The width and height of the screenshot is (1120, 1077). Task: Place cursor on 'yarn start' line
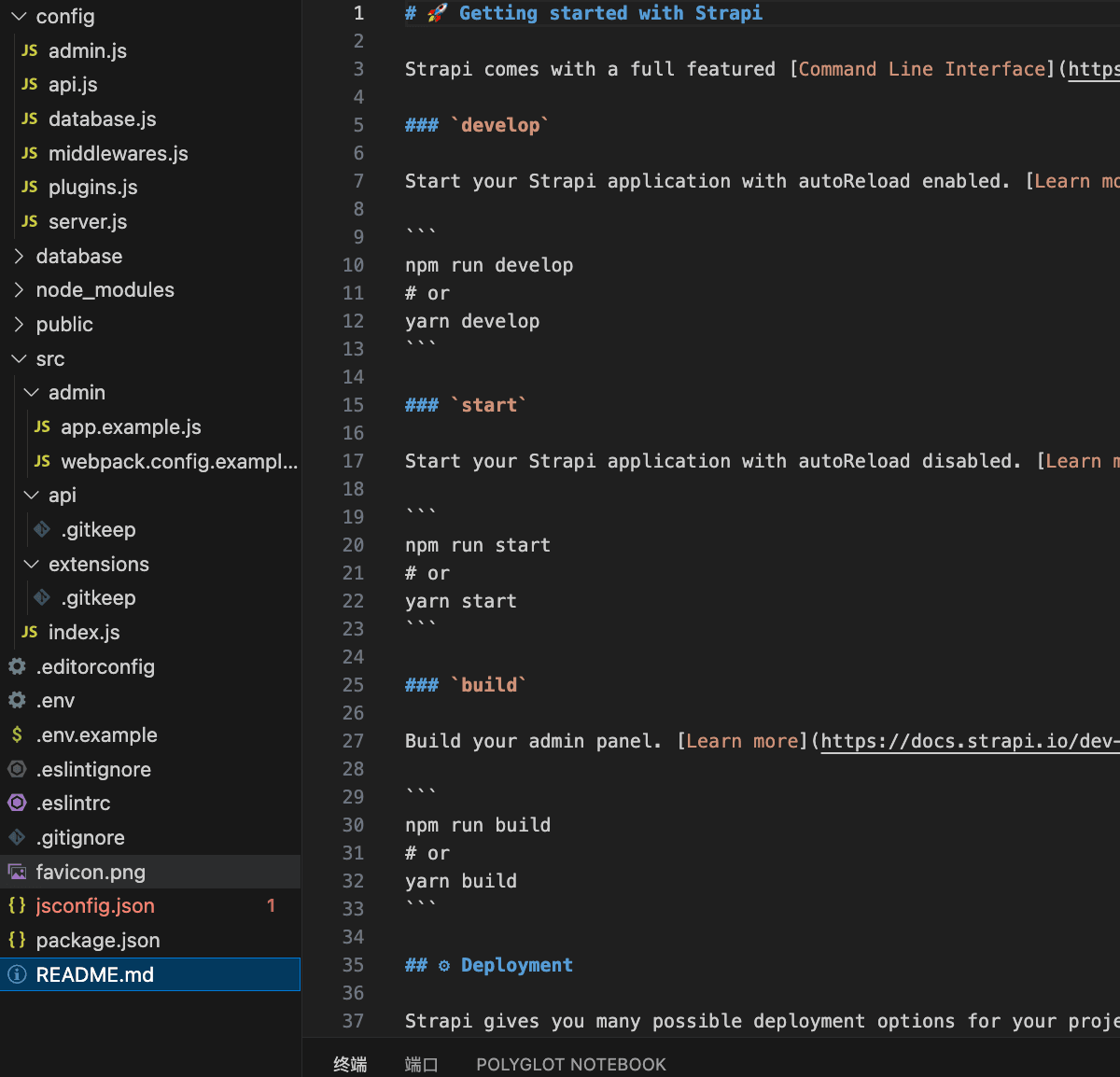[461, 601]
